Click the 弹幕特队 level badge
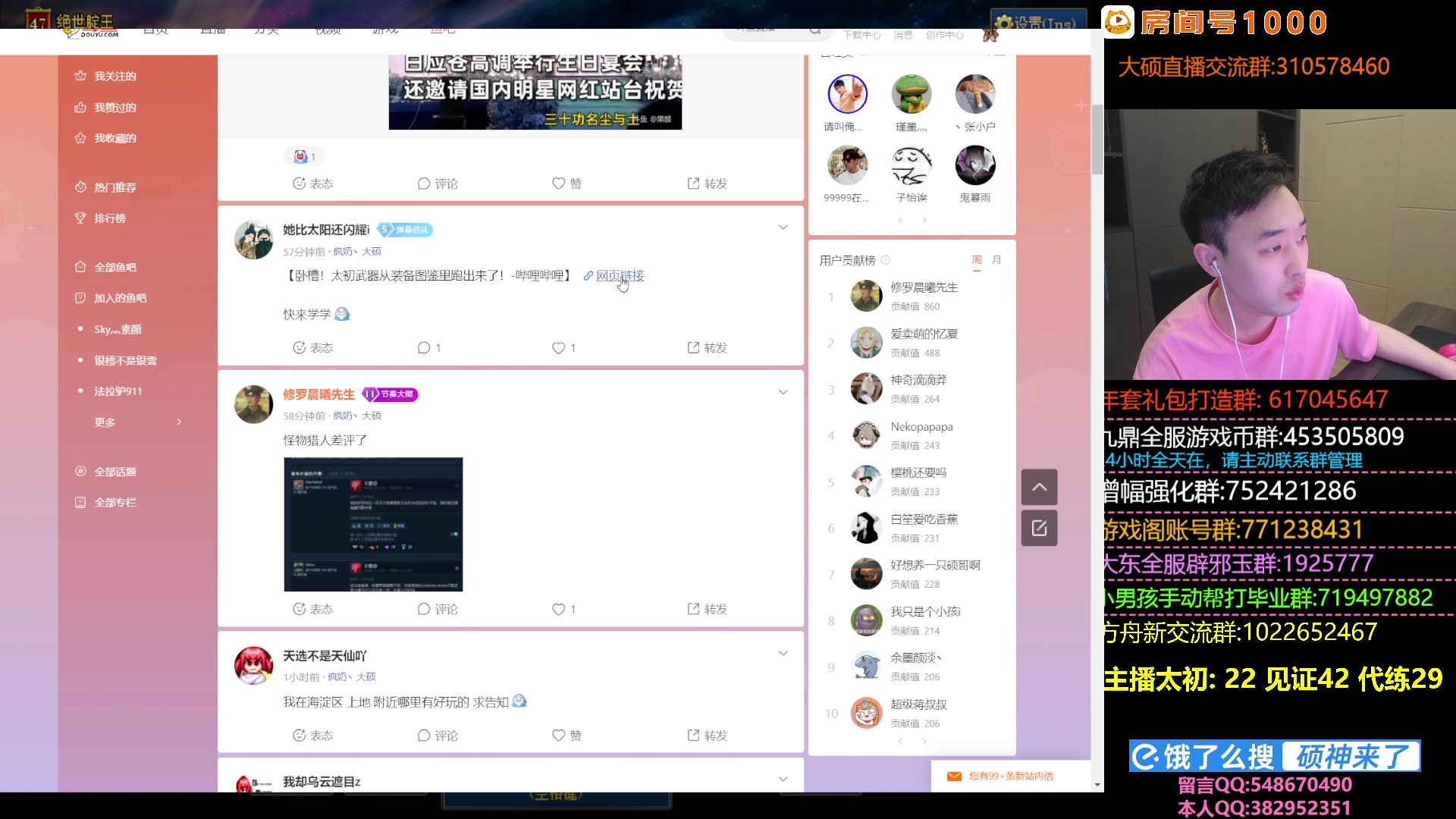Viewport: 1456px width, 819px height. point(405,230)
